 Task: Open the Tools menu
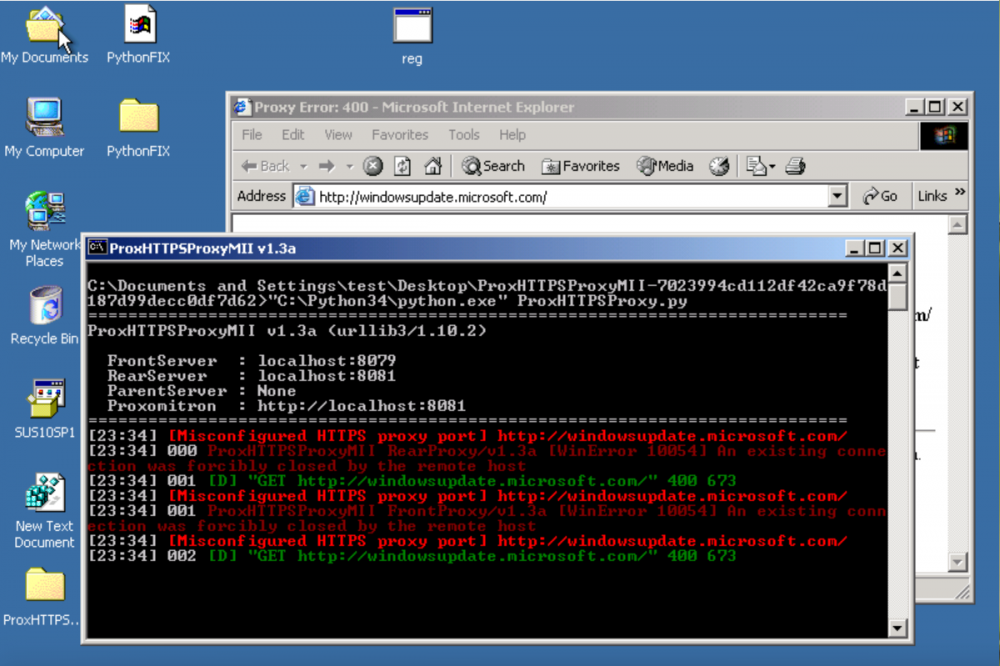(x=464, y=135)
